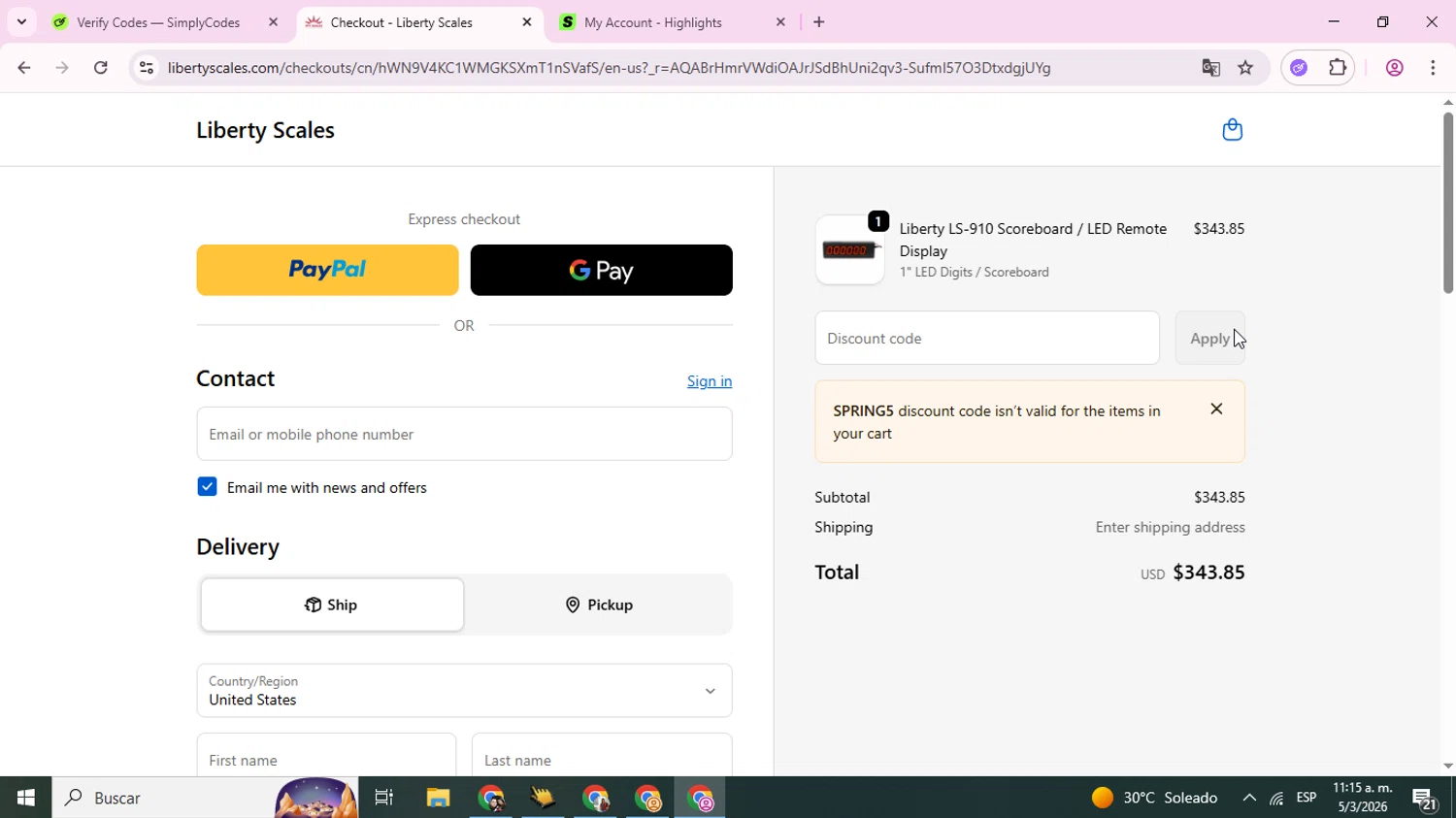Select the Pickup delivery option
The width and height of the screenshot is (1456, 818).
599,605
